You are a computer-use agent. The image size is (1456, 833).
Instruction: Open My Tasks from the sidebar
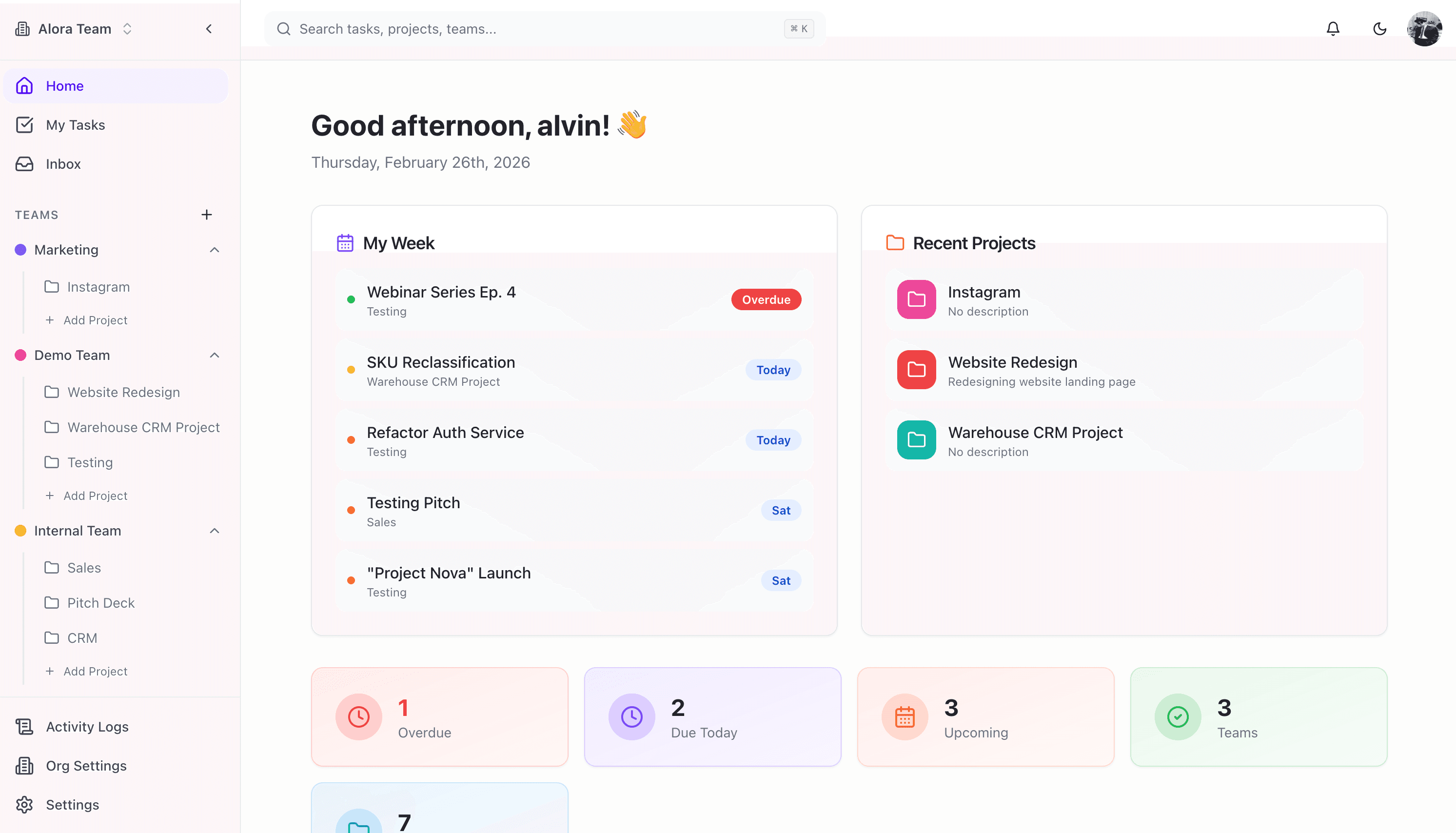(76, 125)
